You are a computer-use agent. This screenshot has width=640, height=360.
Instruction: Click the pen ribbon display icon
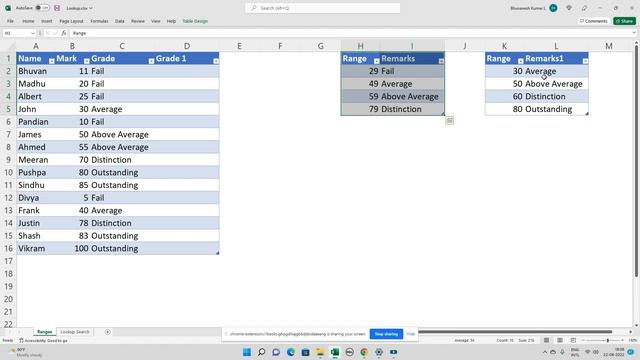[584, 8]
